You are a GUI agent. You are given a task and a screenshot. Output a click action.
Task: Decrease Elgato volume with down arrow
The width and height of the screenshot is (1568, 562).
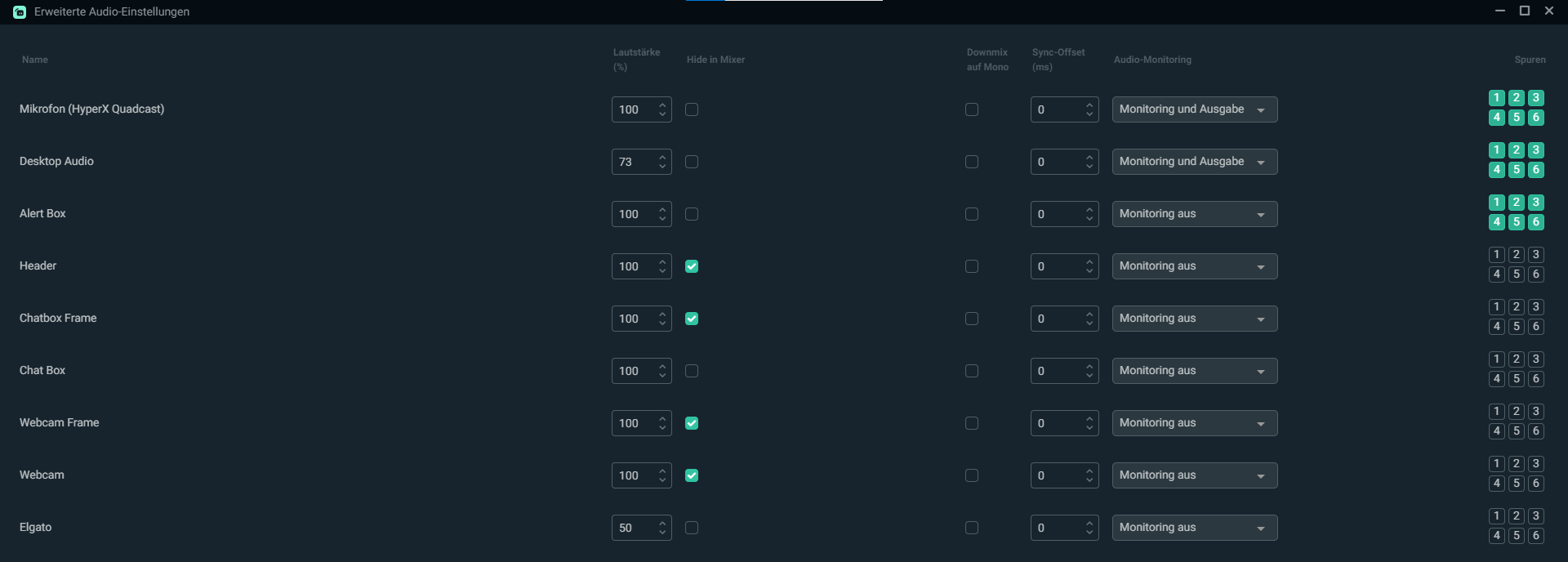point(662,533)
